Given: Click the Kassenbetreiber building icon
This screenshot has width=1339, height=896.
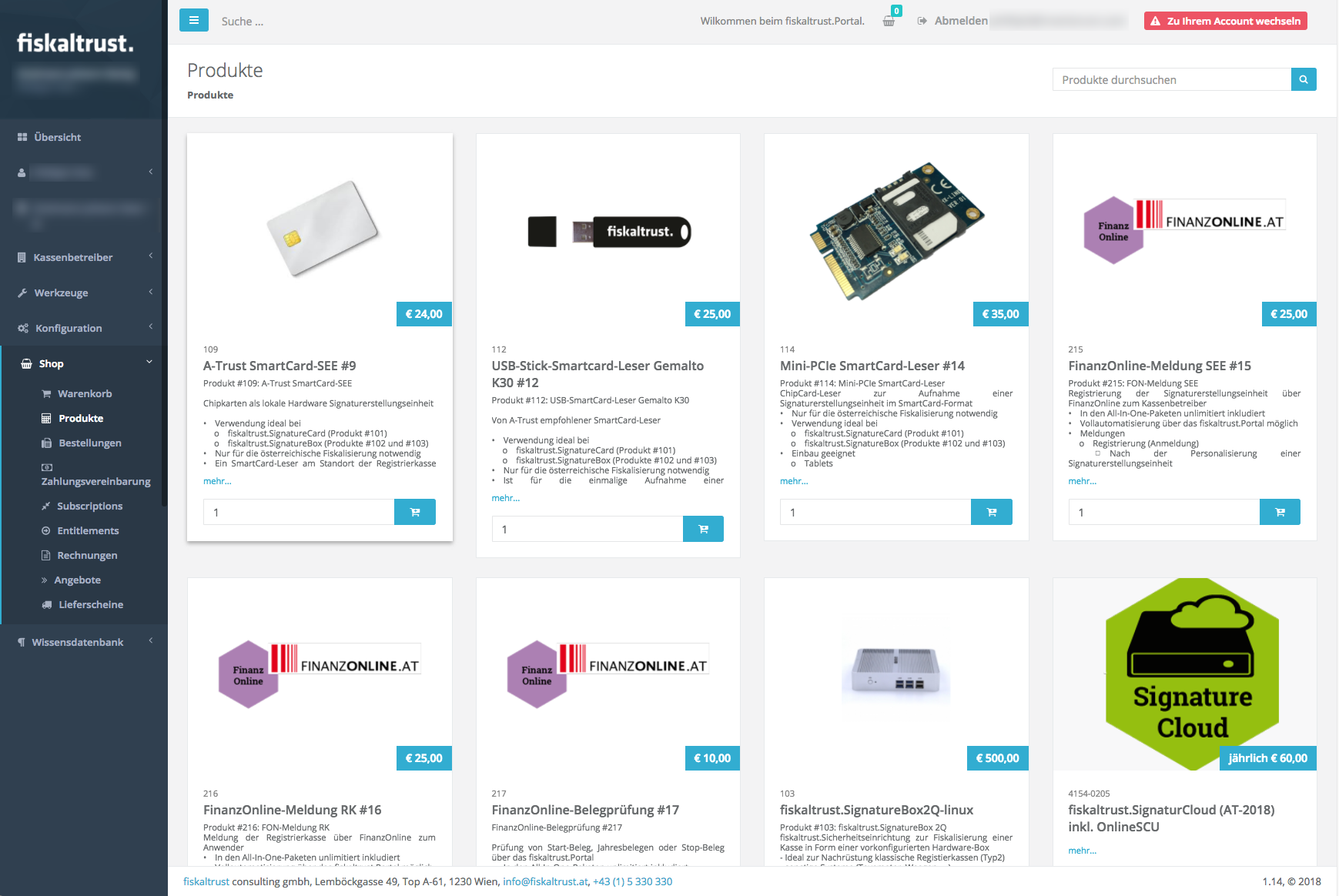Looking at the screenshot, I should coord(22,257).
